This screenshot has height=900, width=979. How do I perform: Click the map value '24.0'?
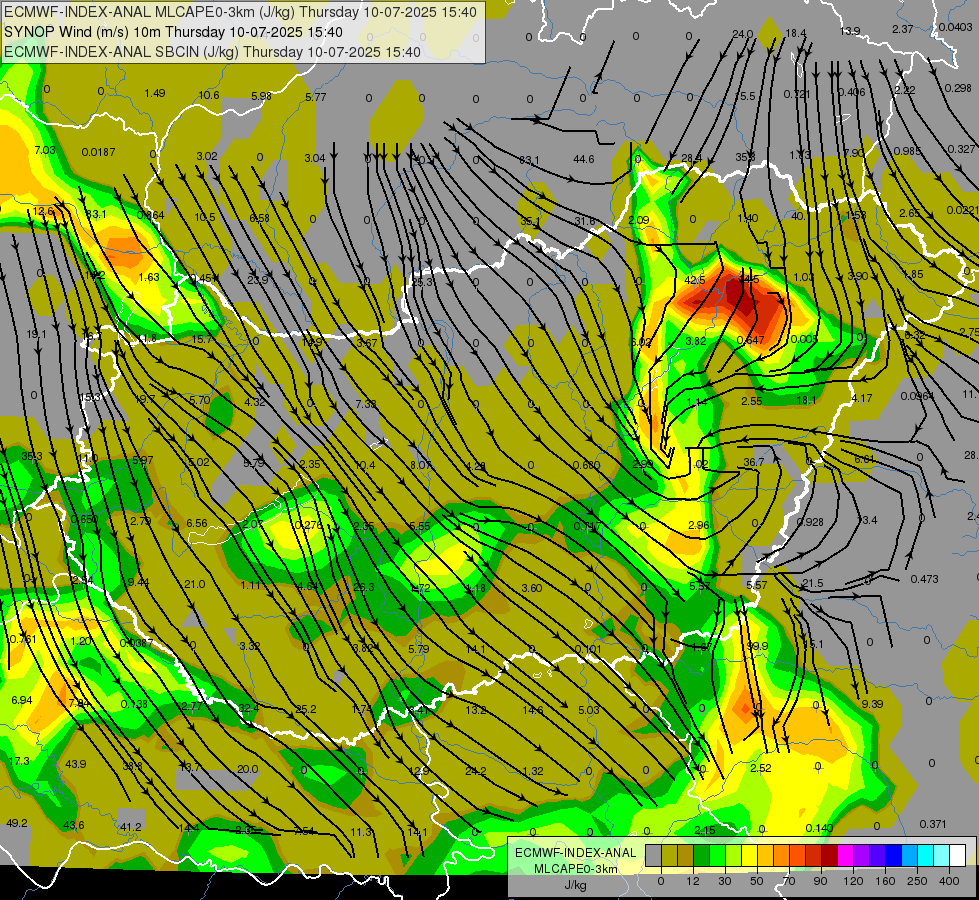click(x=743, y=34)
